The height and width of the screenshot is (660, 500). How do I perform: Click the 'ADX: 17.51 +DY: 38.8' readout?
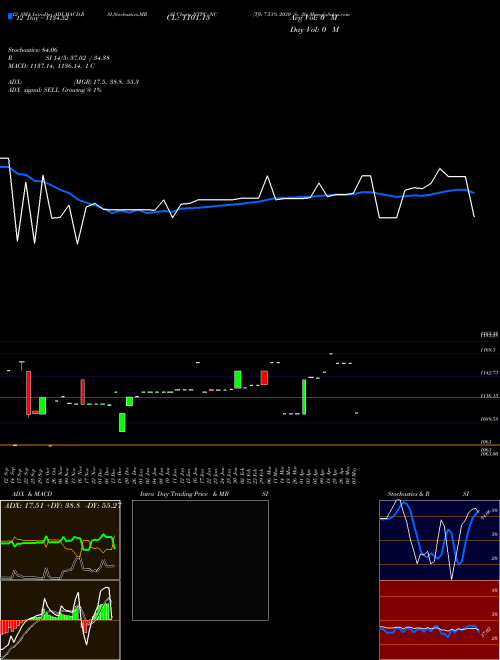[42, 505]
